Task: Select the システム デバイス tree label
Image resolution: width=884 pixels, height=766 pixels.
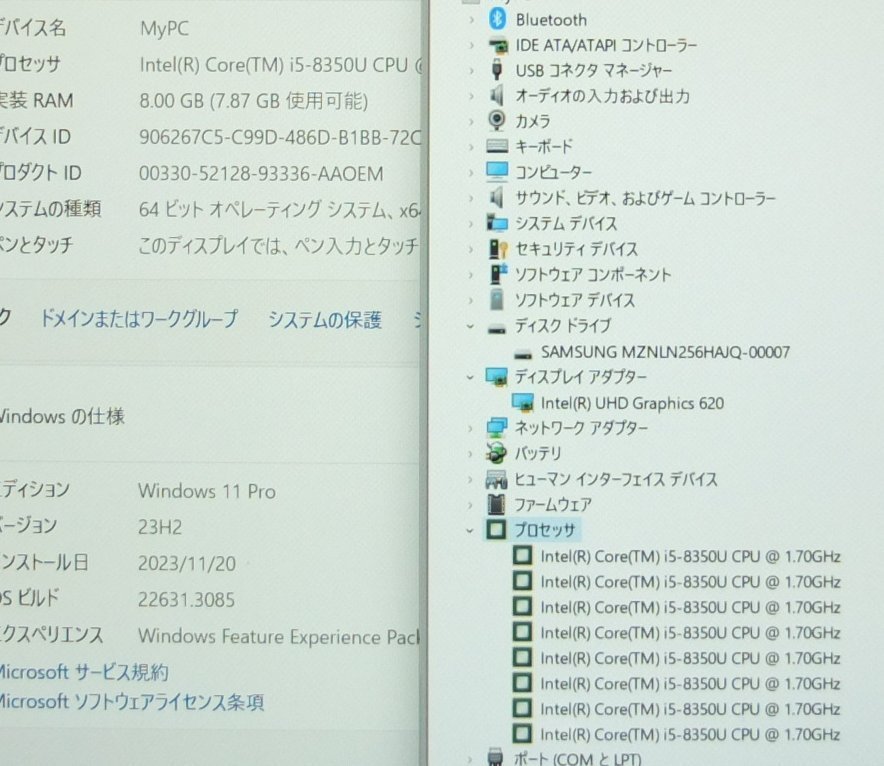Action: tap(566, 224)
